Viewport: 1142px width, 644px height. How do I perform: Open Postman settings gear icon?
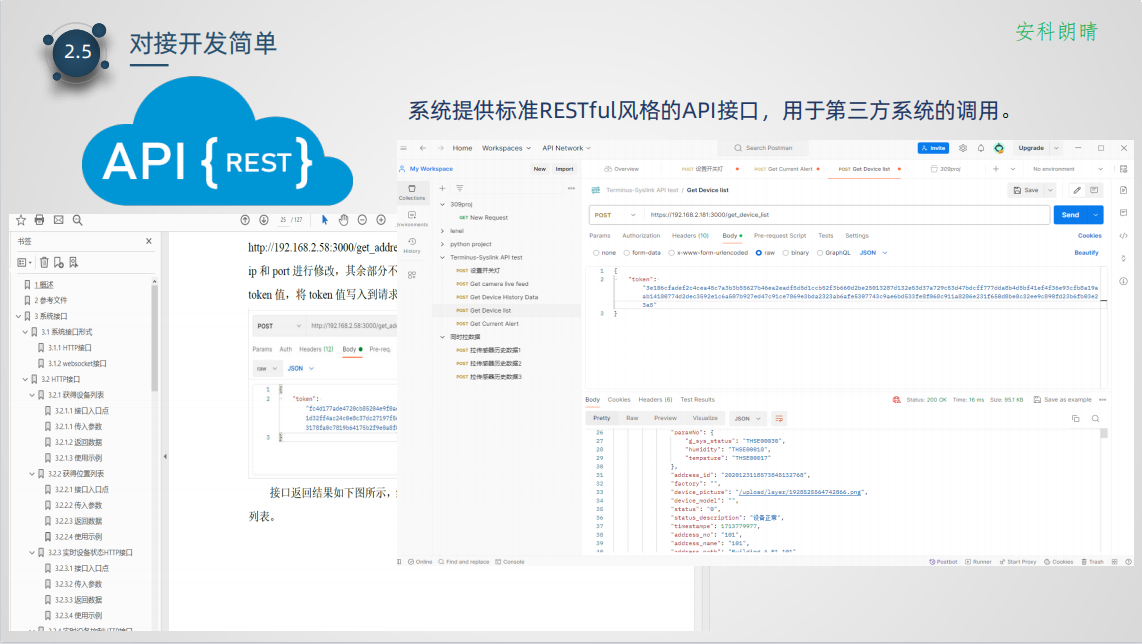point(963,148)
